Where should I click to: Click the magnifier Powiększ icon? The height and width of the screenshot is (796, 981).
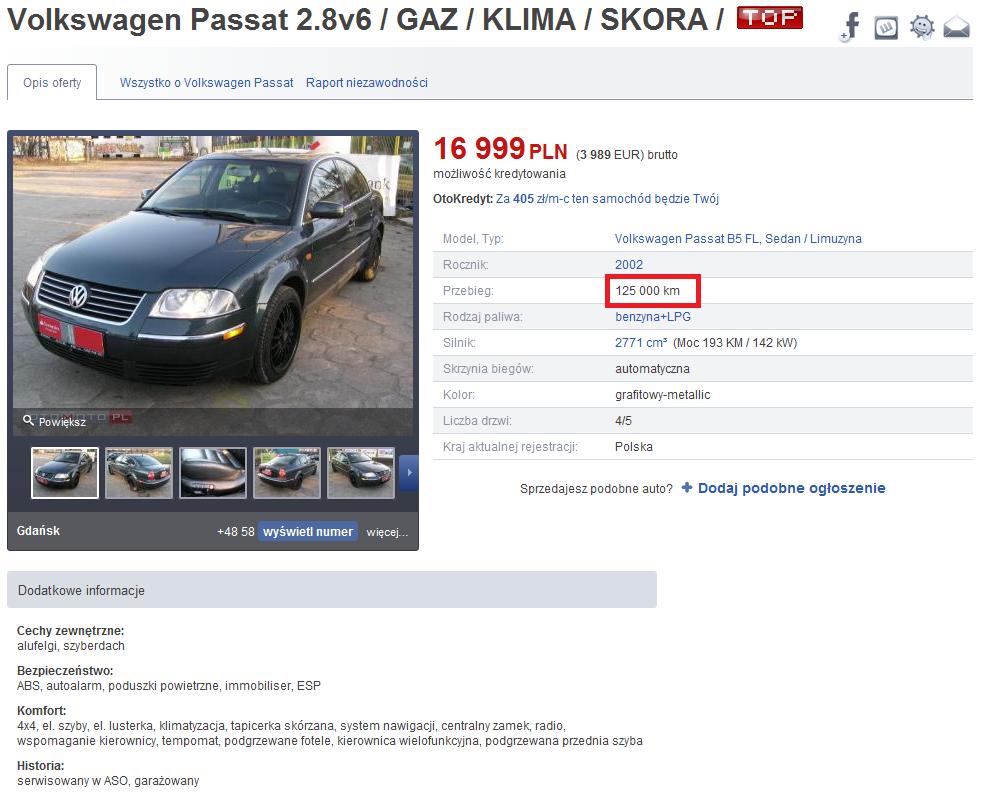pos(28,420)
